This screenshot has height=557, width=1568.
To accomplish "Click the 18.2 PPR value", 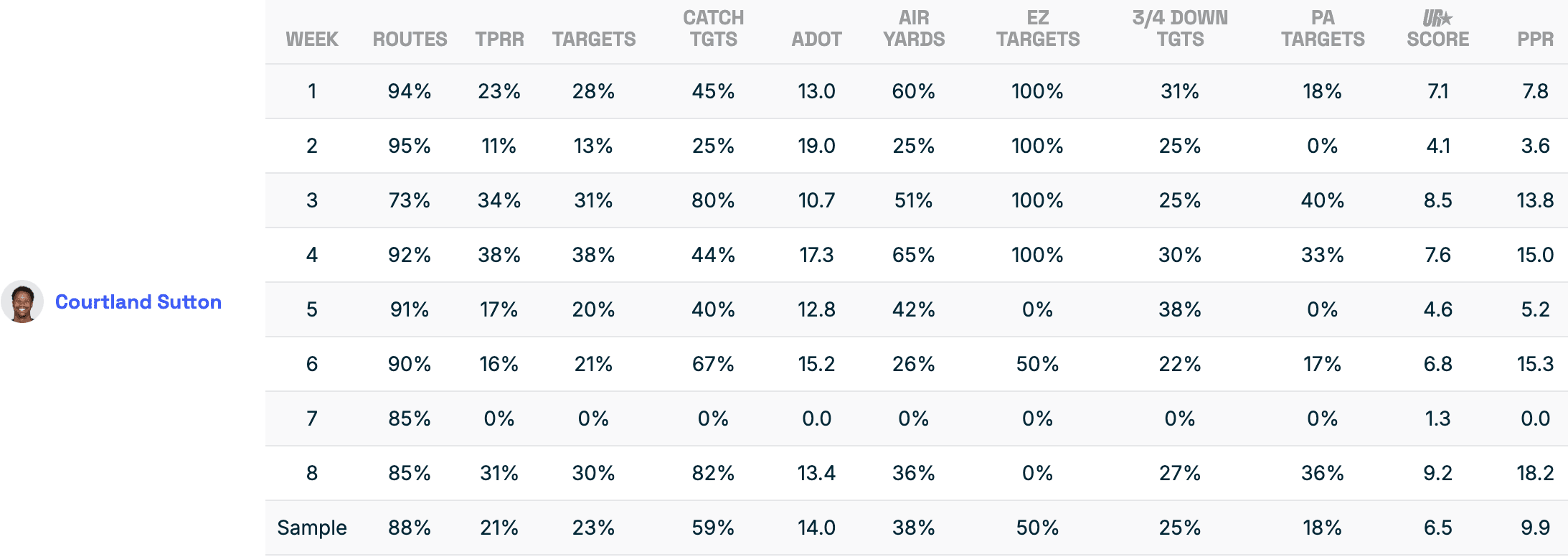I will [1535, 473].
